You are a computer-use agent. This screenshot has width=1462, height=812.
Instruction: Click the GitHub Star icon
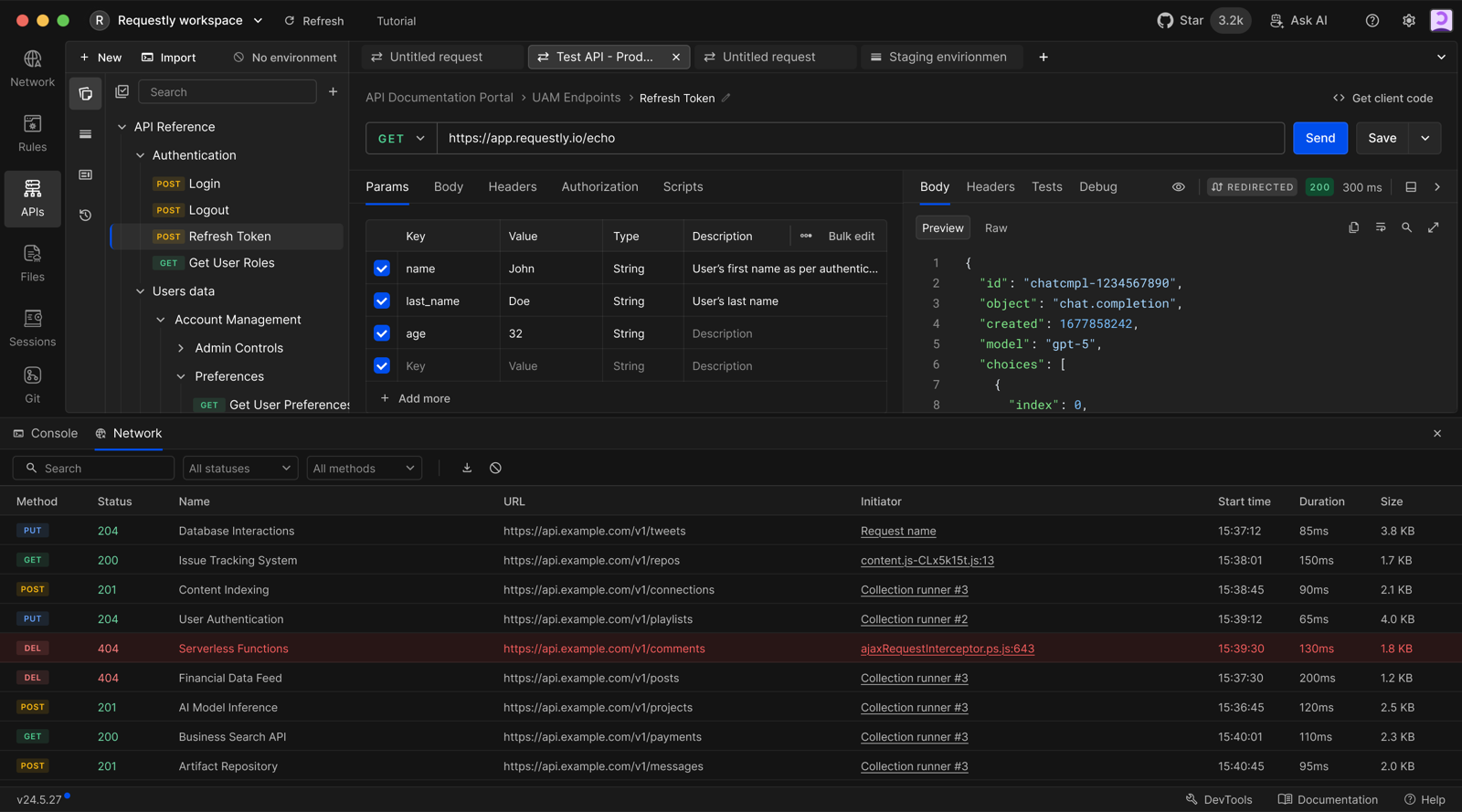point(1165,20)
